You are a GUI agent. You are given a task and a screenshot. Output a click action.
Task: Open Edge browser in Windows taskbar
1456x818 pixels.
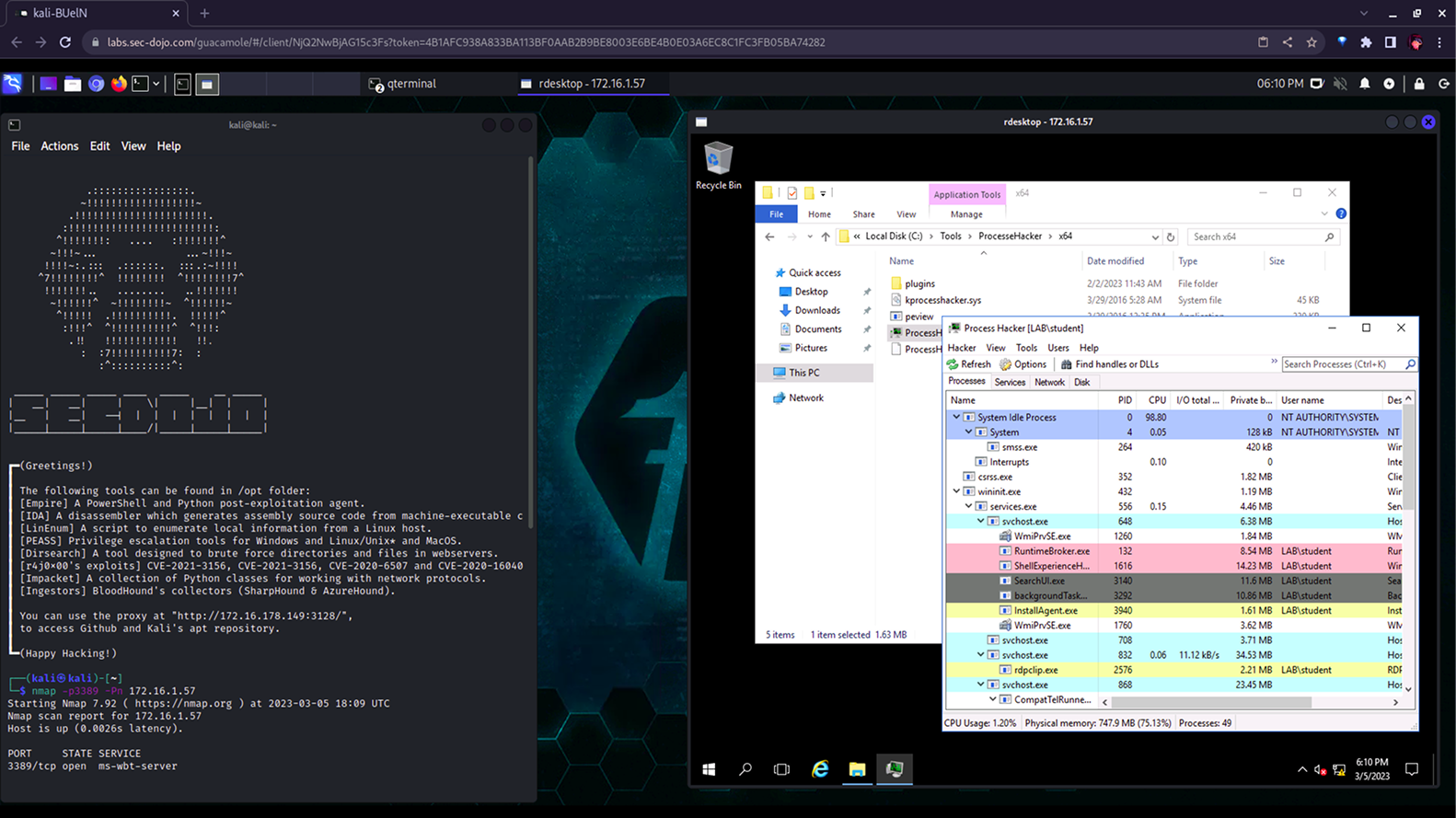click(820, 769)
